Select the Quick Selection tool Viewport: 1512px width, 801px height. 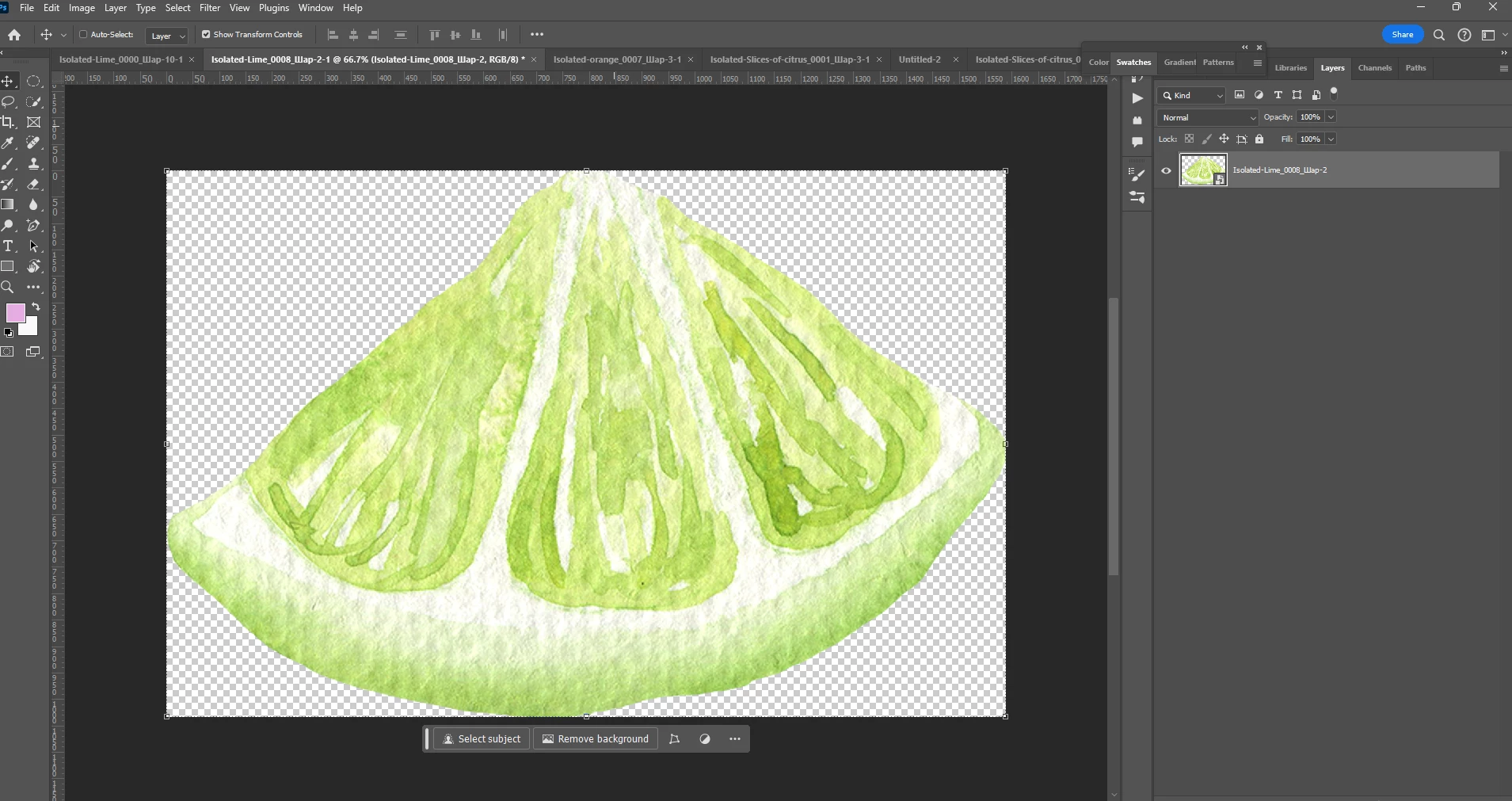[33, 101]
